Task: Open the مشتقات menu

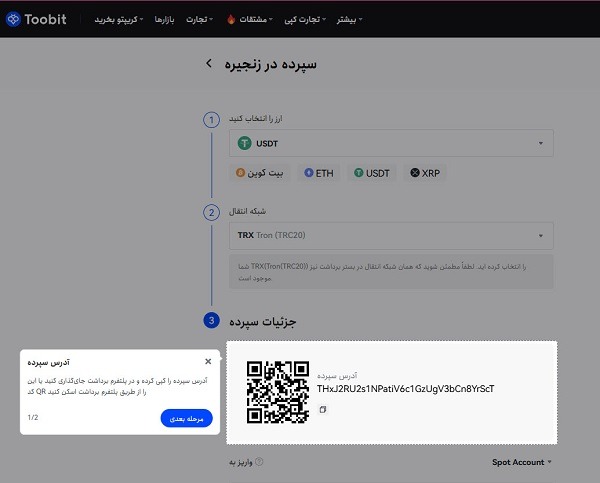Action: pyautogui.click(x=256, y=19)
